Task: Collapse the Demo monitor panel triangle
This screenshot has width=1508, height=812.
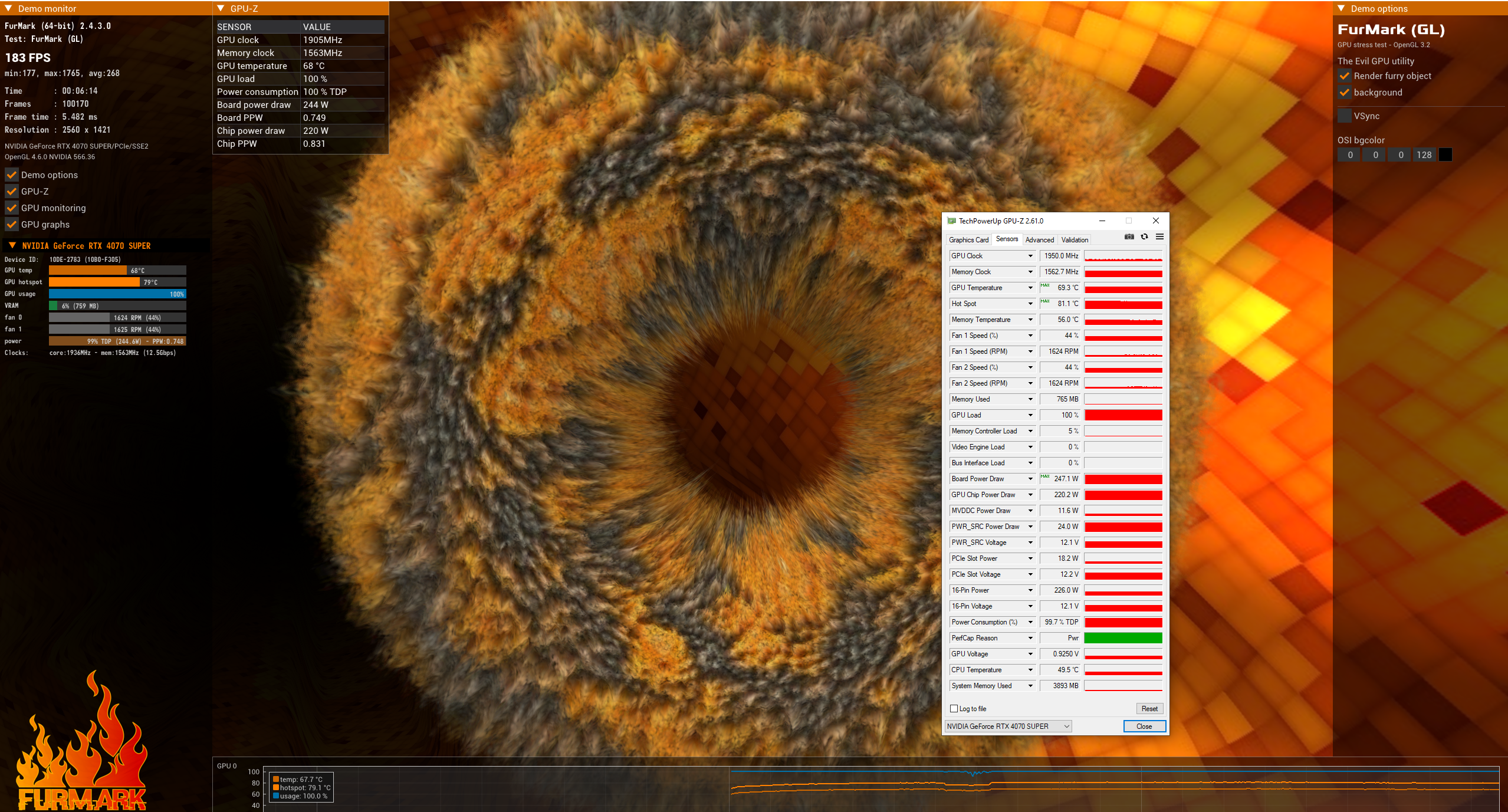Action: pos(8,8)
